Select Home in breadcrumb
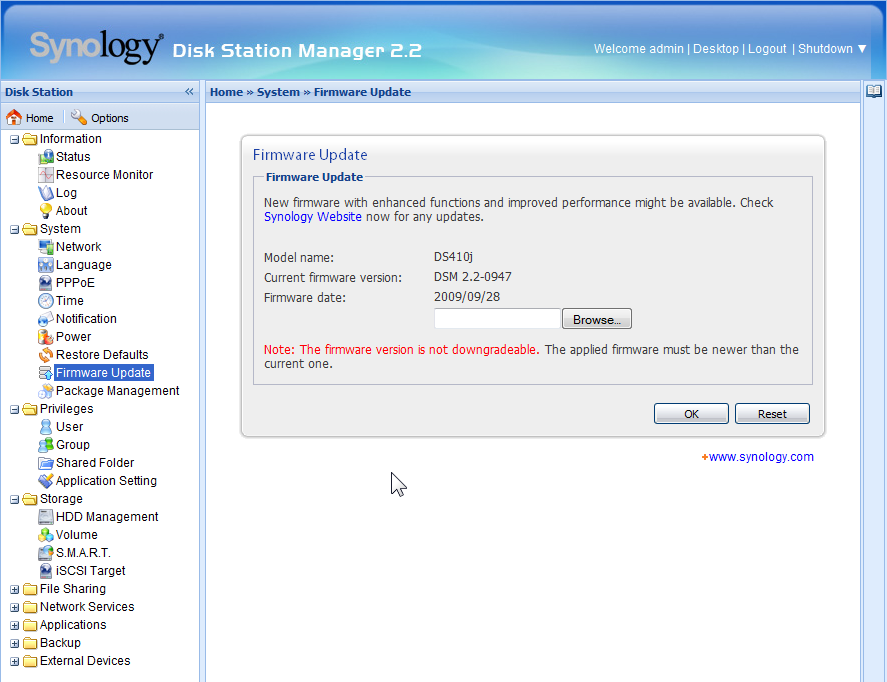Screen dimensions: 887x682 (226, 92)
